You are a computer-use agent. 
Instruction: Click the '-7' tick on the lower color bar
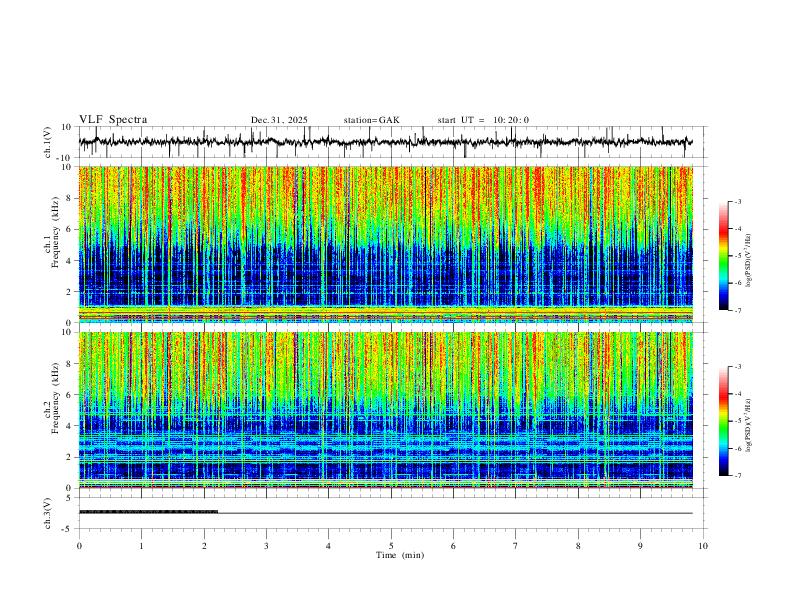[x=737, y=476]
